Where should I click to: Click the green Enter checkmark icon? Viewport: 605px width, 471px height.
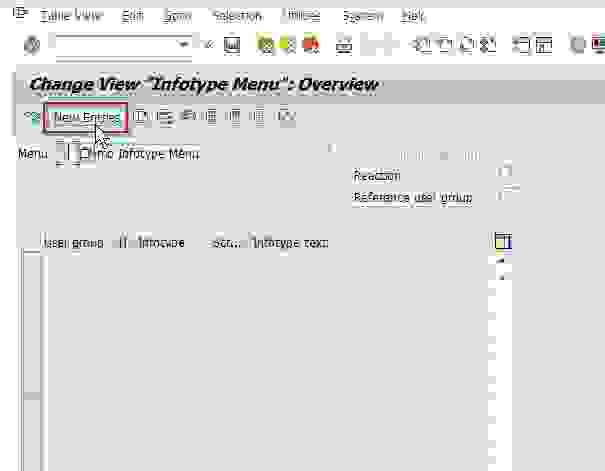pyautogui.click(x=31, y=45)
